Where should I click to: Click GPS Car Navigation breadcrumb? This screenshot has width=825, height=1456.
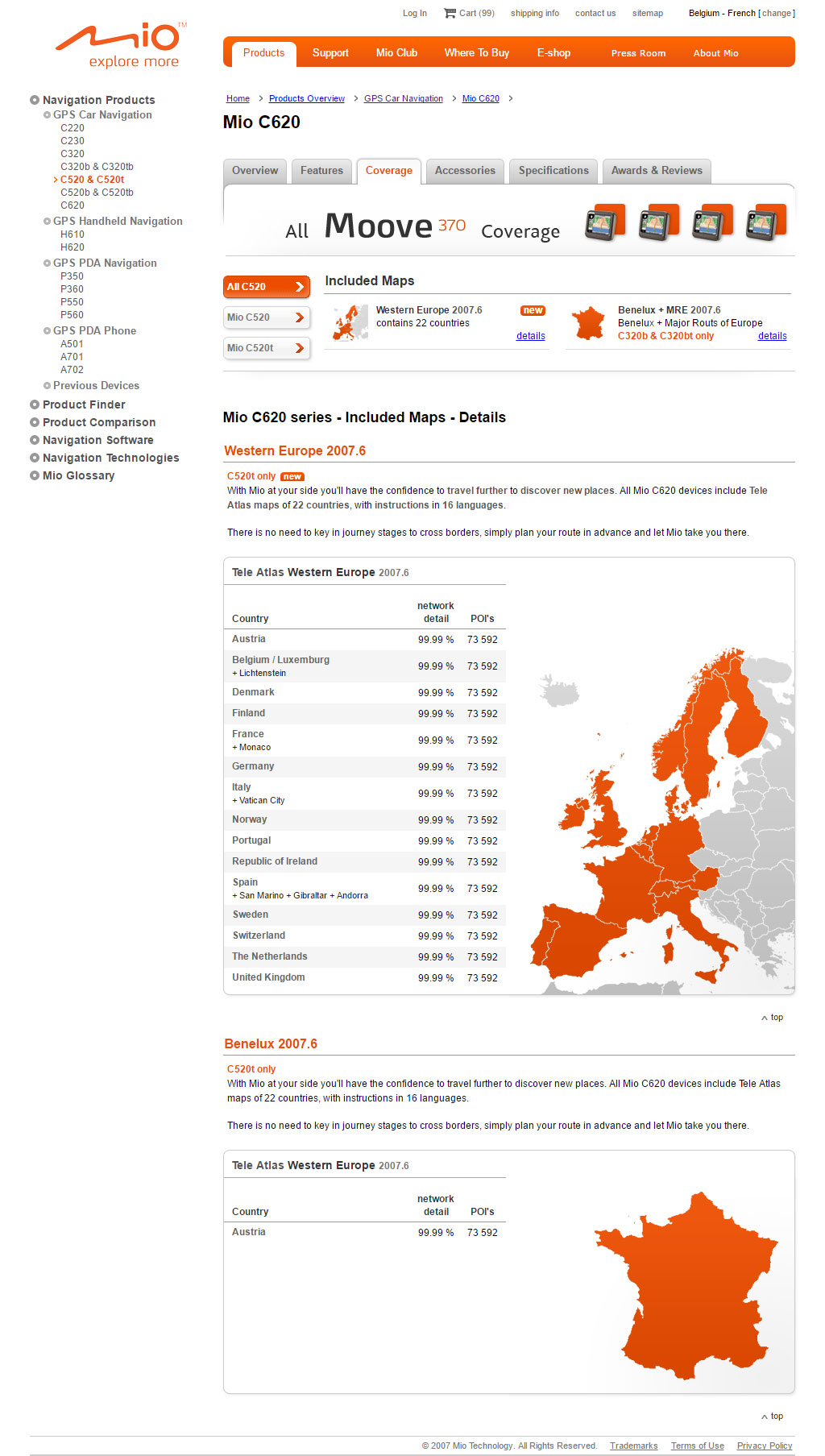[x=404, y=98]
